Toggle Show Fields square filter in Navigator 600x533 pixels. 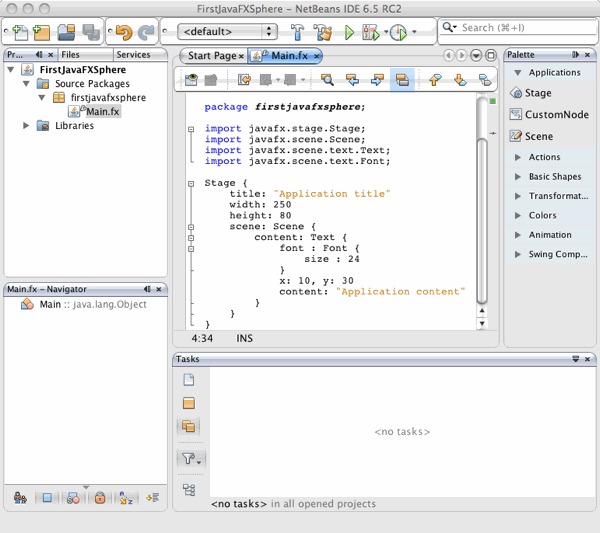[47, 498]
